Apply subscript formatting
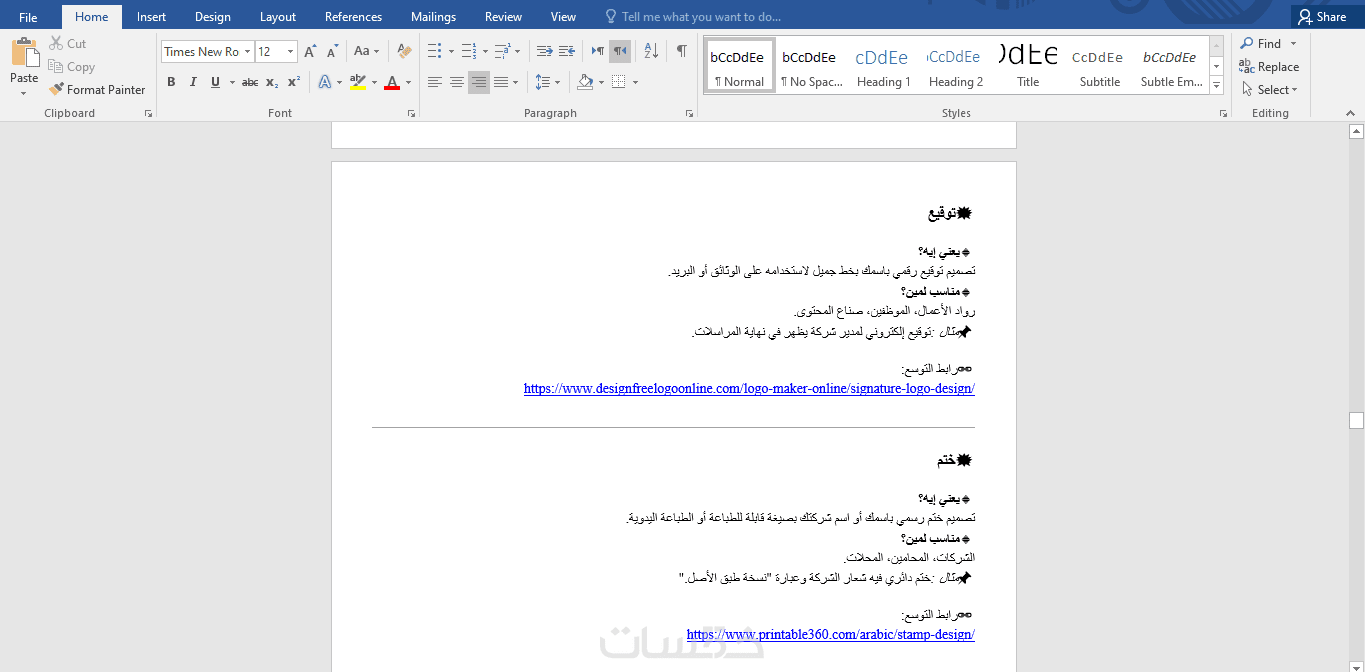Viewport: 1365px width, 672px height. click(x=272, y=82)
